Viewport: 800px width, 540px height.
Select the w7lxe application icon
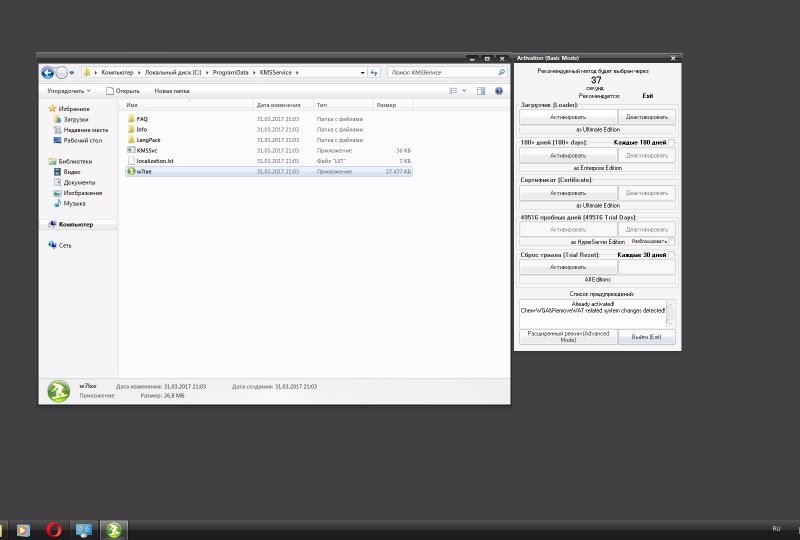pos(131,171)
